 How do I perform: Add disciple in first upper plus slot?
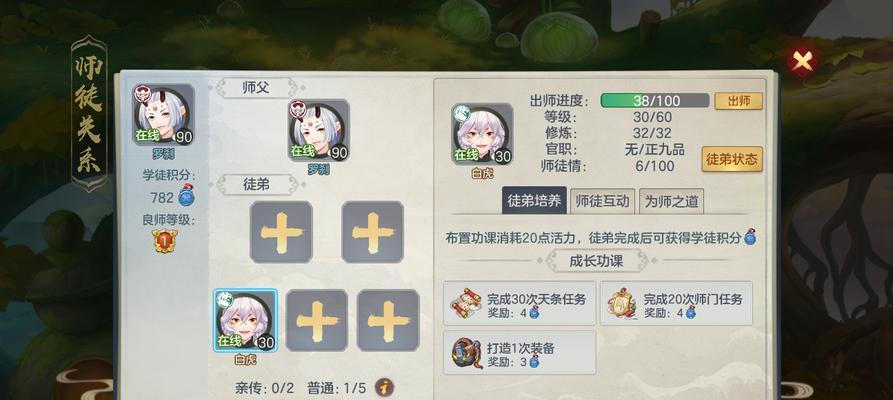[x=281, y=232]
